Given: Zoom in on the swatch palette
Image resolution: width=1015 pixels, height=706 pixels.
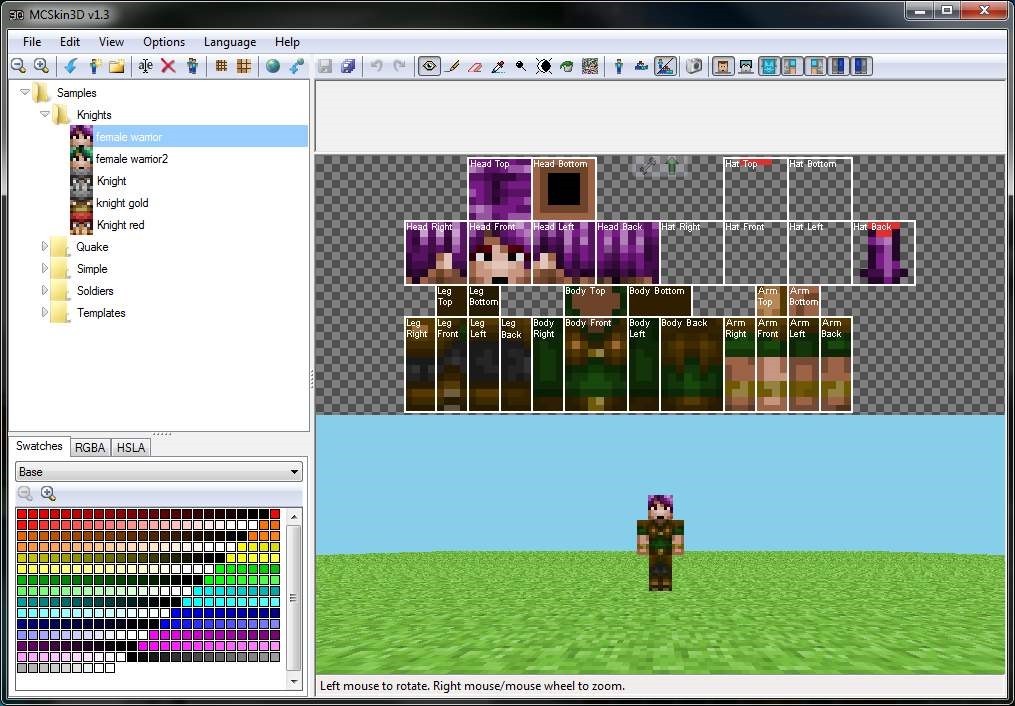Looking at the screenshot, I should [47, 493].
